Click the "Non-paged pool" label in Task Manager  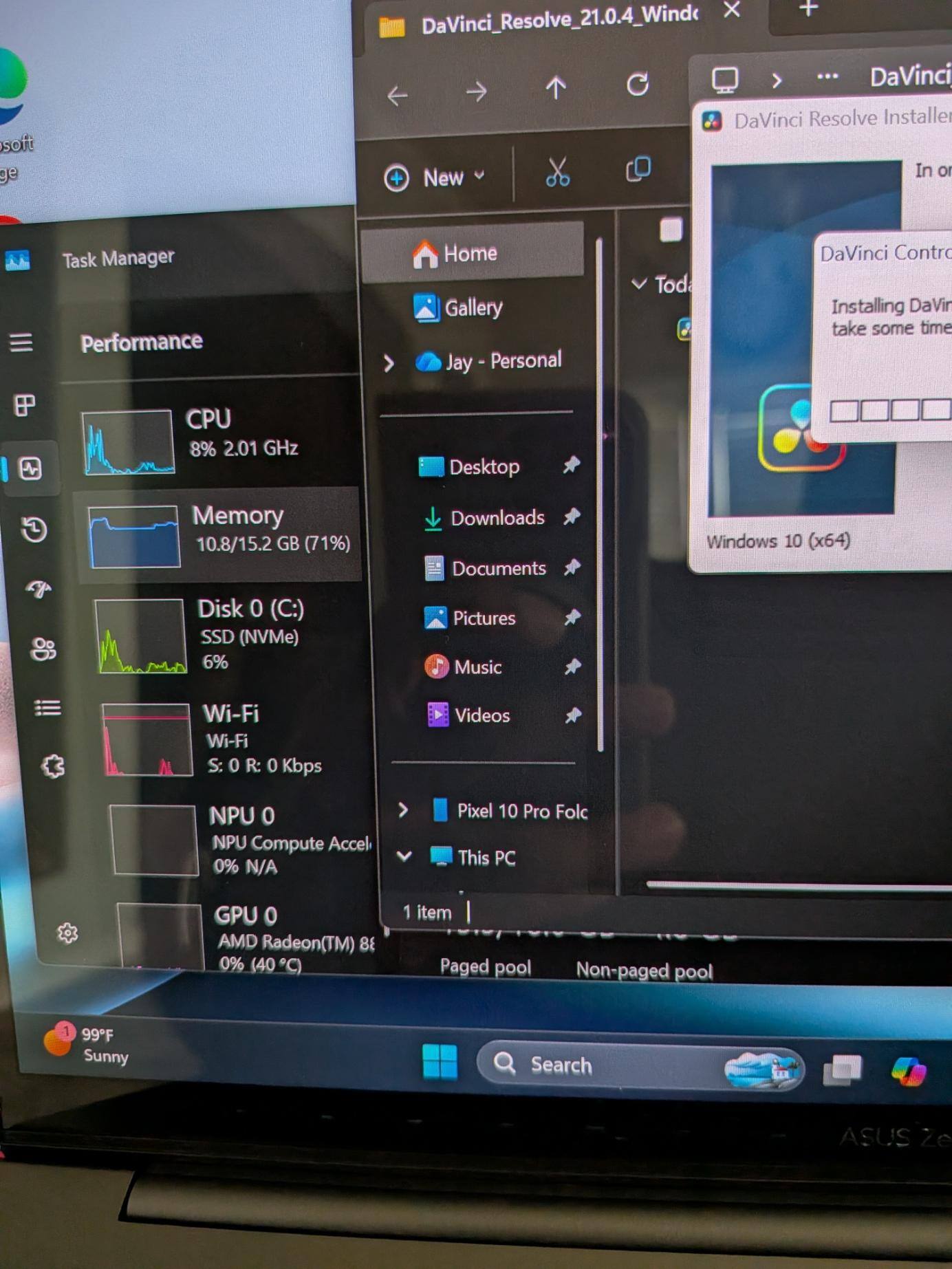pos(645,970)
